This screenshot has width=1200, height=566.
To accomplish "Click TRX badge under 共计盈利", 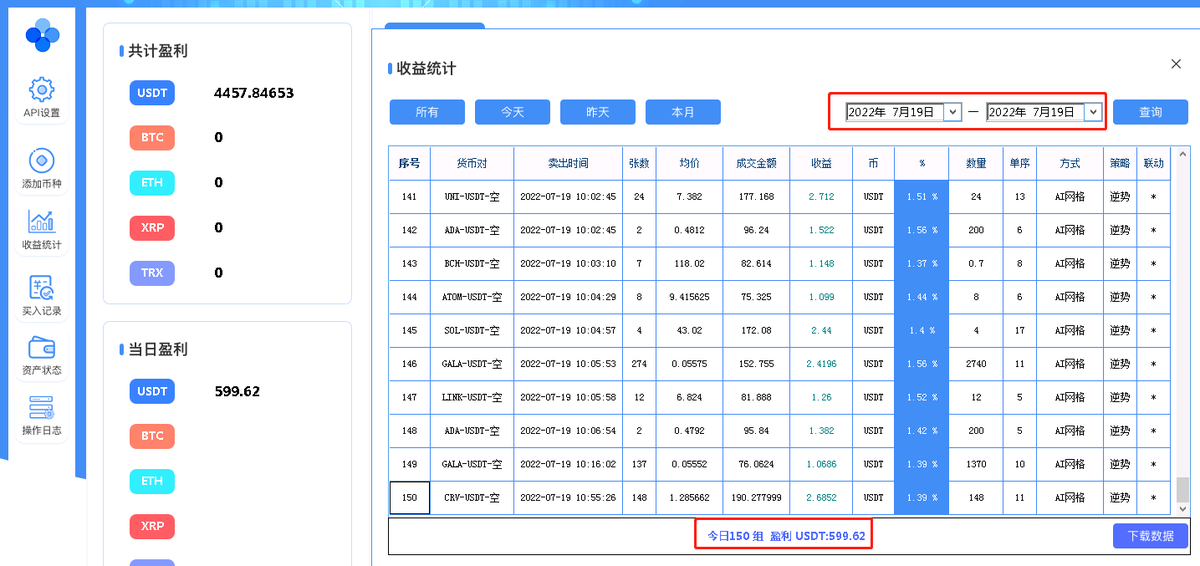I will pos(152,273).
